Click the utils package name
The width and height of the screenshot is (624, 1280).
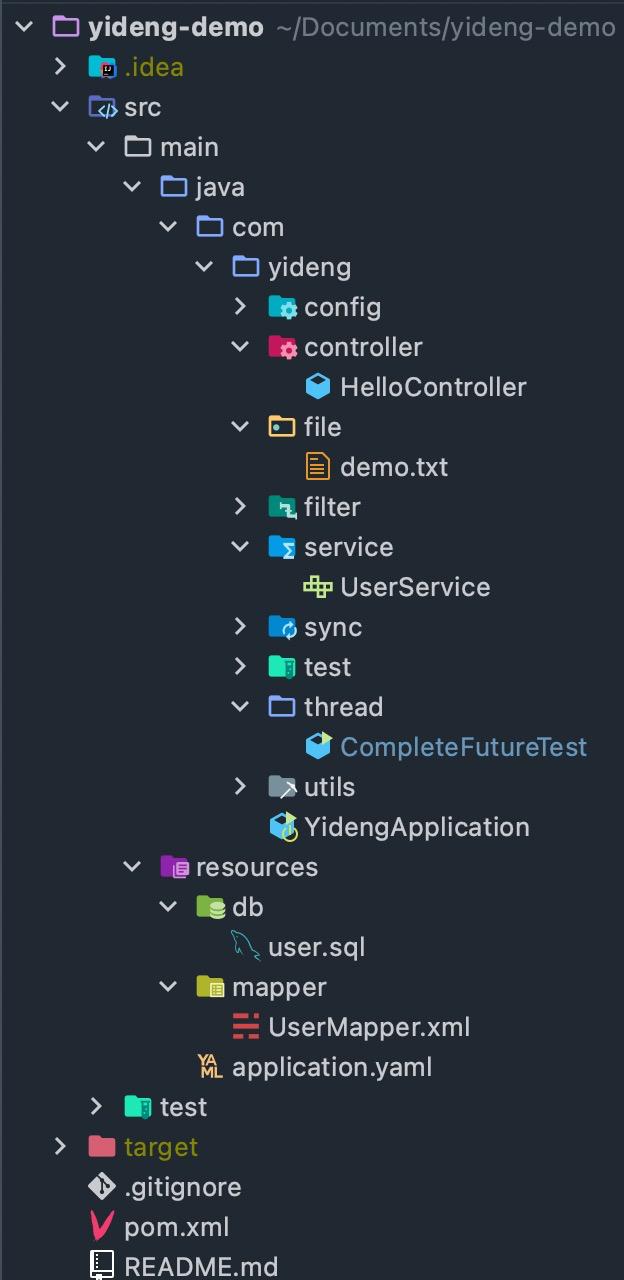pos(332,786)
